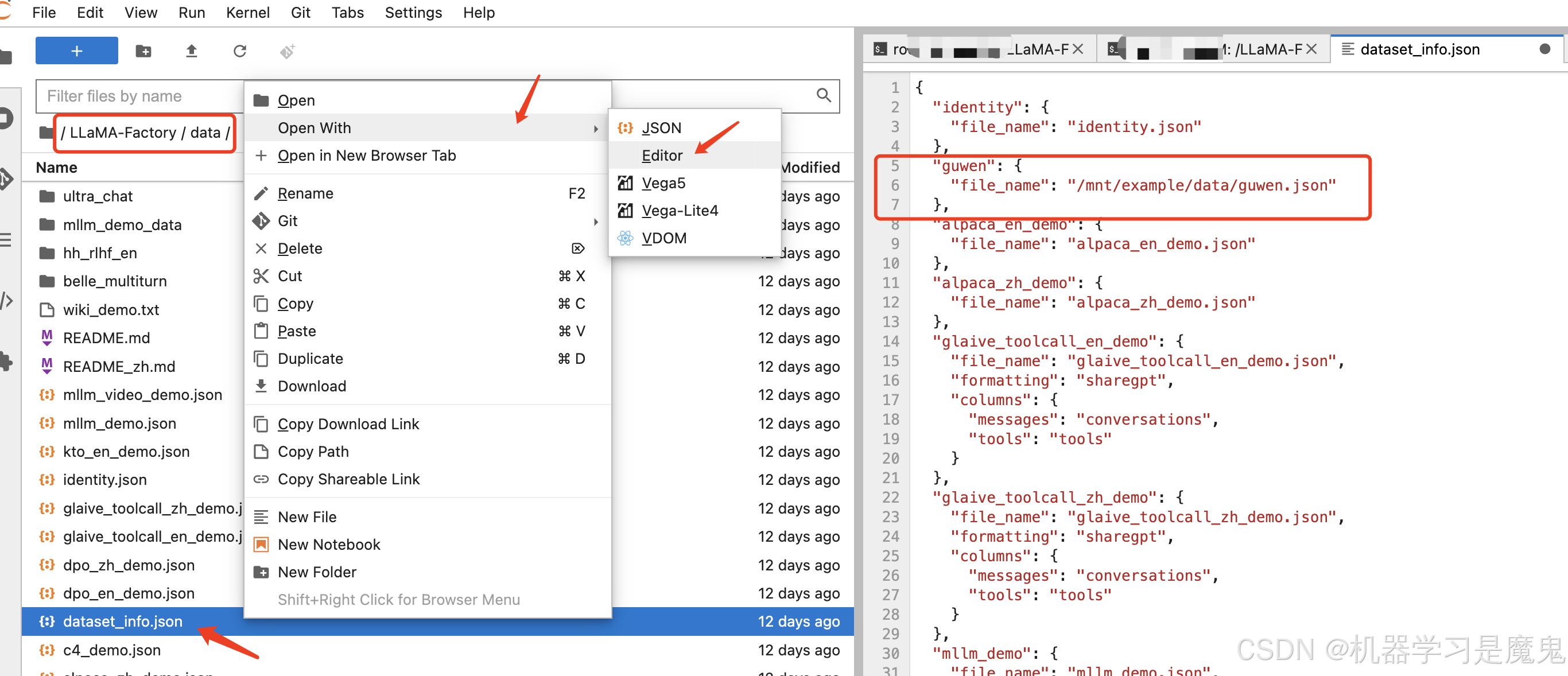Click the unsaved dot on dataset_info.json tab
1568x676 pixels.
pos(1545,49)
